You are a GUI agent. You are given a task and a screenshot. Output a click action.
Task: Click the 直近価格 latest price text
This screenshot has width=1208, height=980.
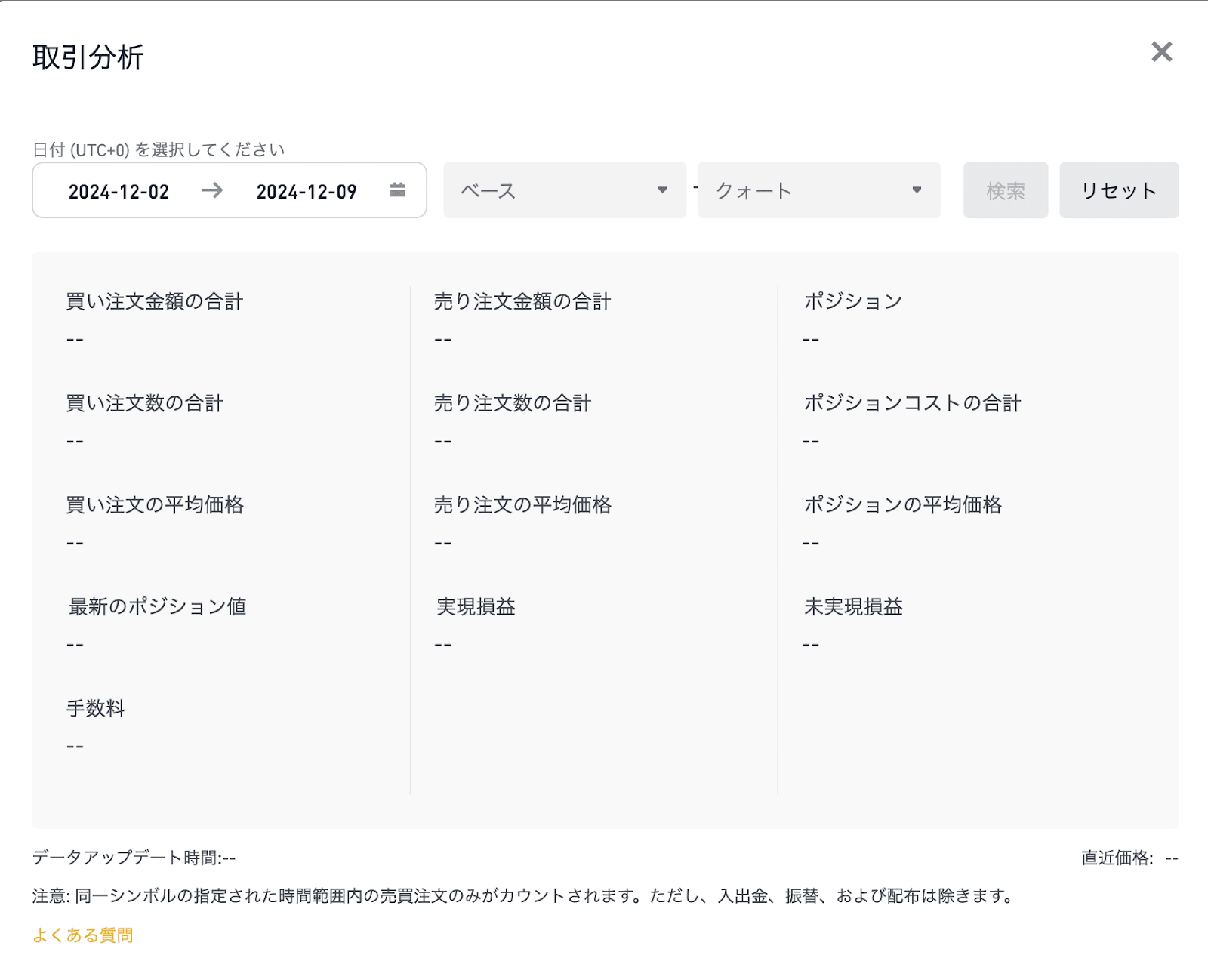[x=1129, y=858]
